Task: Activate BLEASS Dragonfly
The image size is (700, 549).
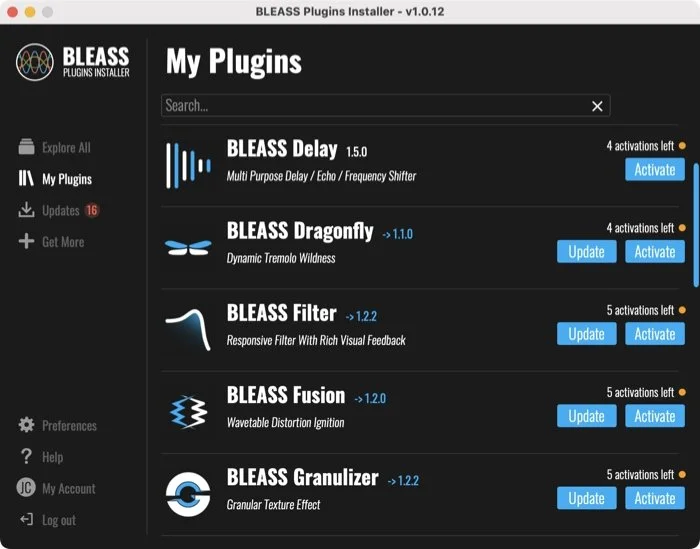Action: pyautogui.click(x=654, y=251)
